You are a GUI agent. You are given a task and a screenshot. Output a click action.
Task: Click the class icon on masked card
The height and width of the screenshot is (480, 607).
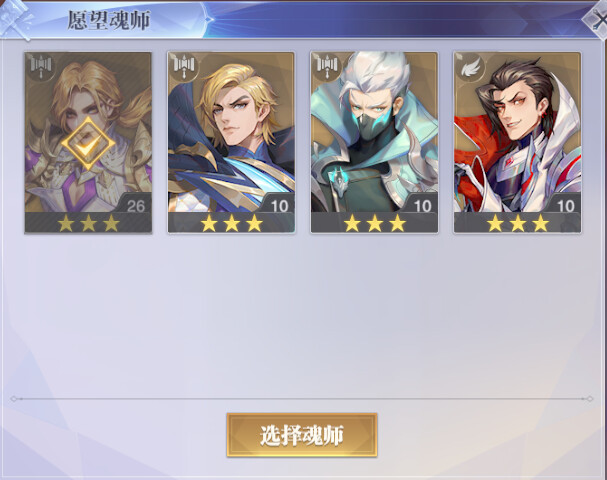328,66
